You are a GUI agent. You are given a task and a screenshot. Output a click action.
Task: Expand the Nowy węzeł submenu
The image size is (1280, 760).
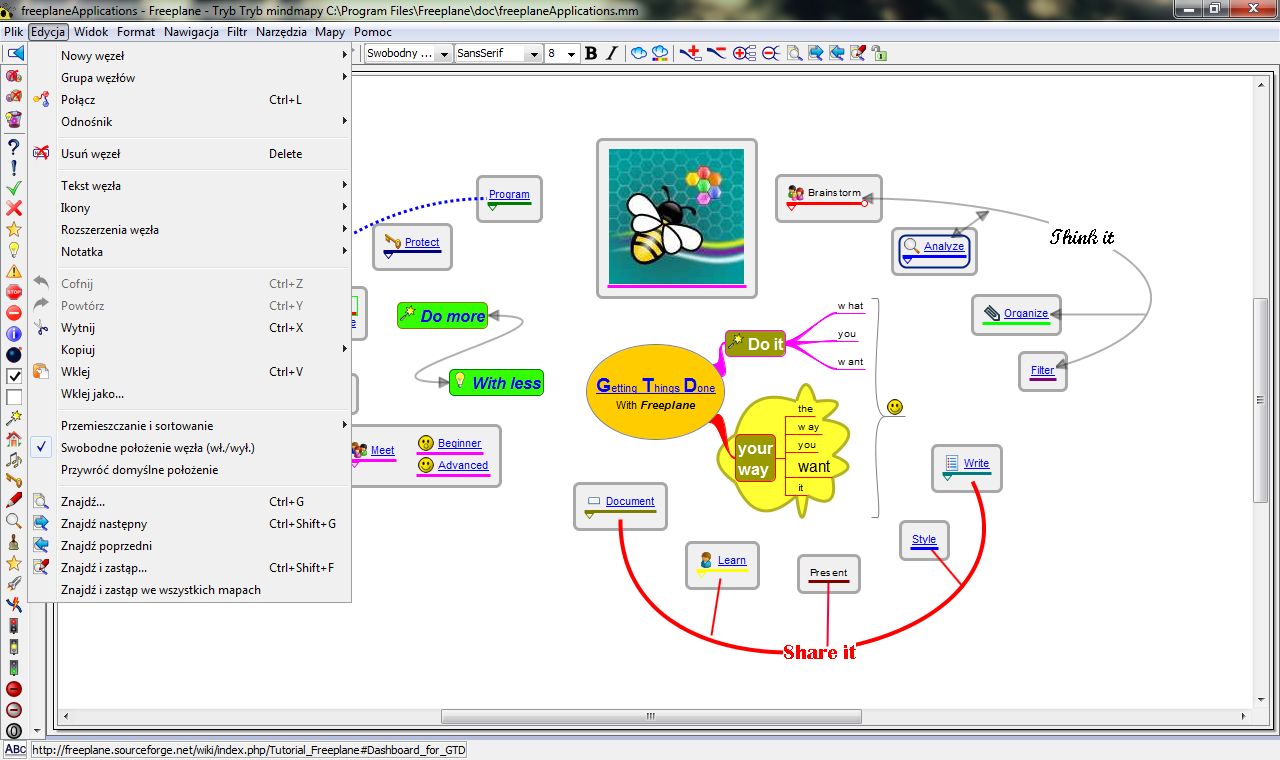(190, 56)
